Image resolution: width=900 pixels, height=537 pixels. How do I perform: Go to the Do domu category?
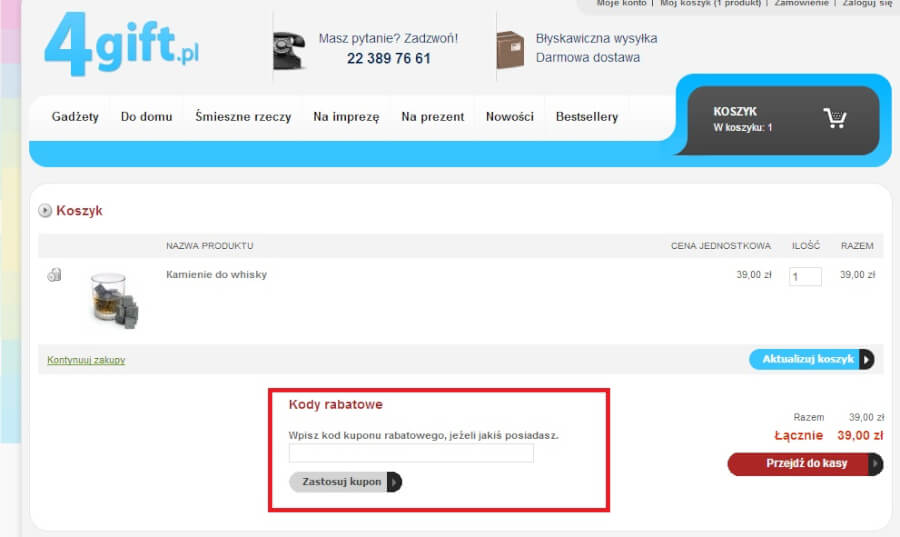pos(146,117)
